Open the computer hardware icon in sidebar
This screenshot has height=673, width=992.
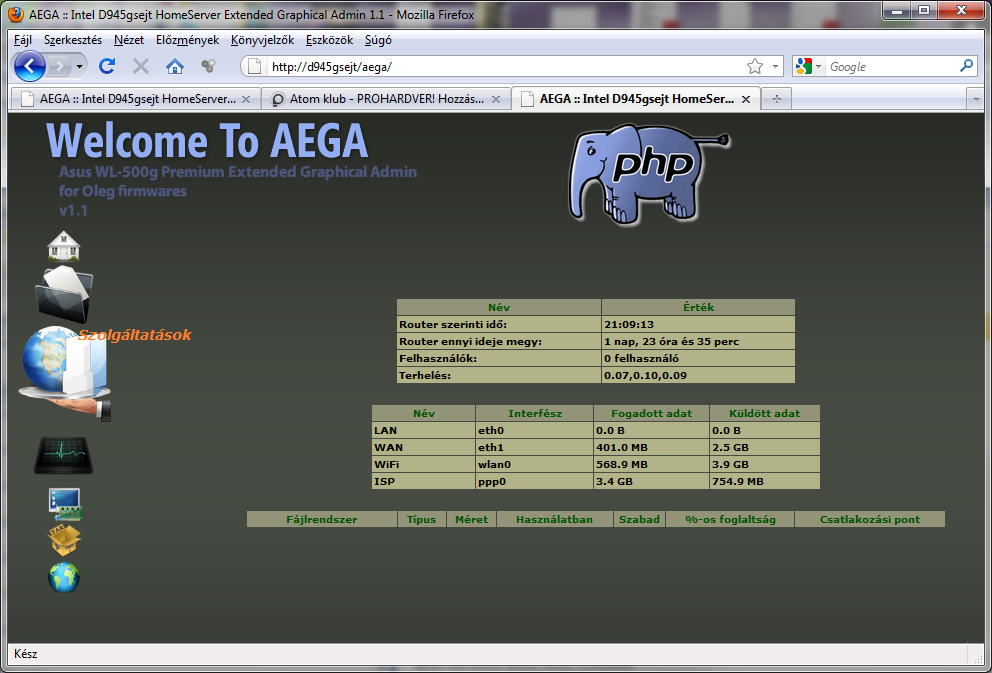point(65,504)
